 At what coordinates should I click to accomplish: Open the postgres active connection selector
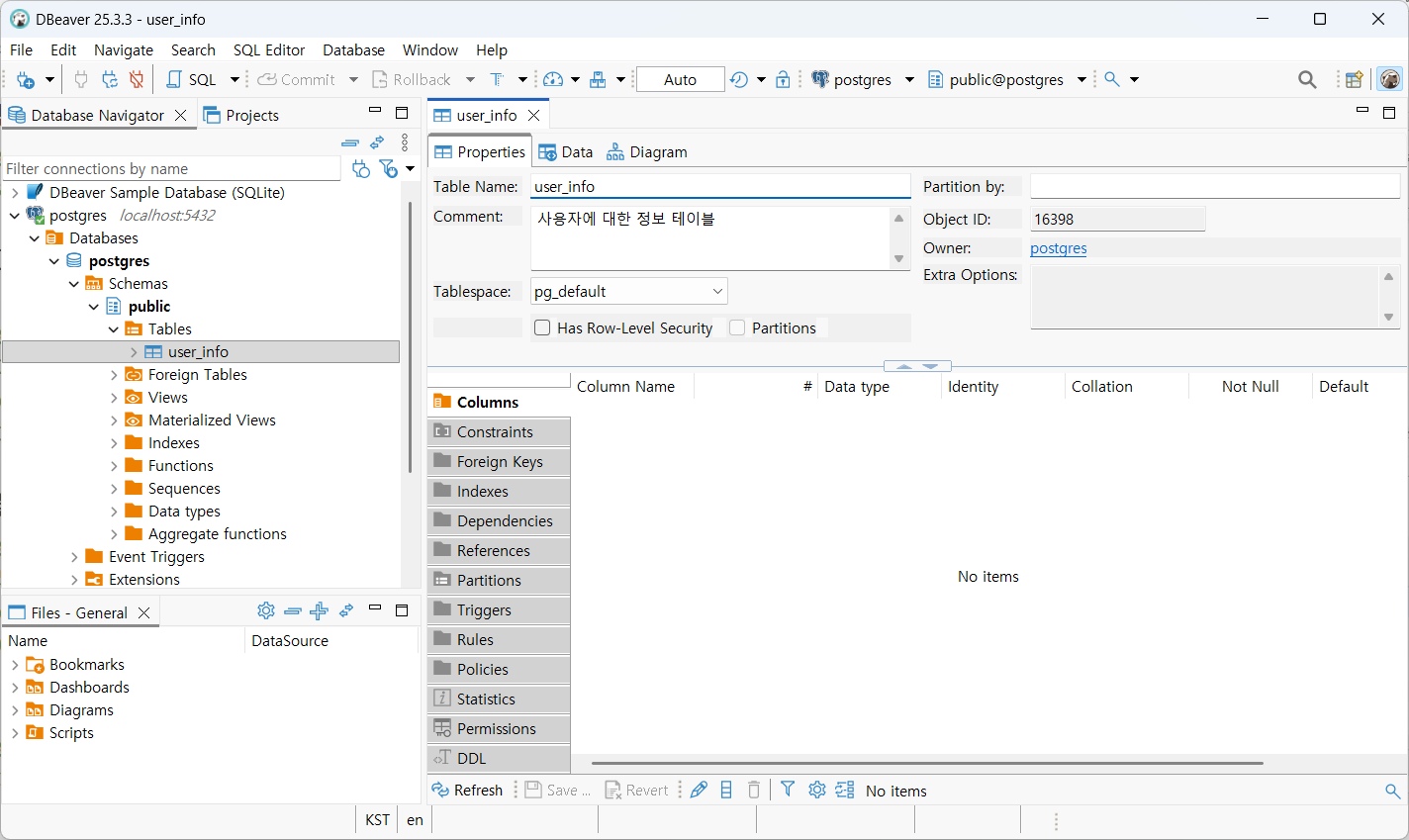(x=863, y=79)
